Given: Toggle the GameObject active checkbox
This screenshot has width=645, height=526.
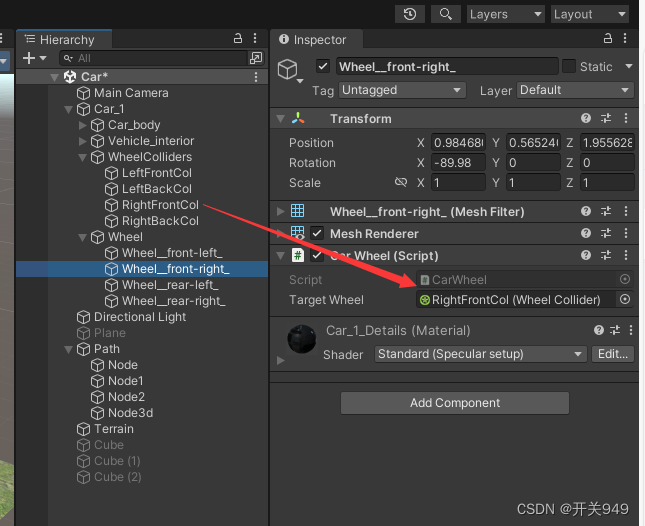Looking at the screenshot, I should (323, 67).
